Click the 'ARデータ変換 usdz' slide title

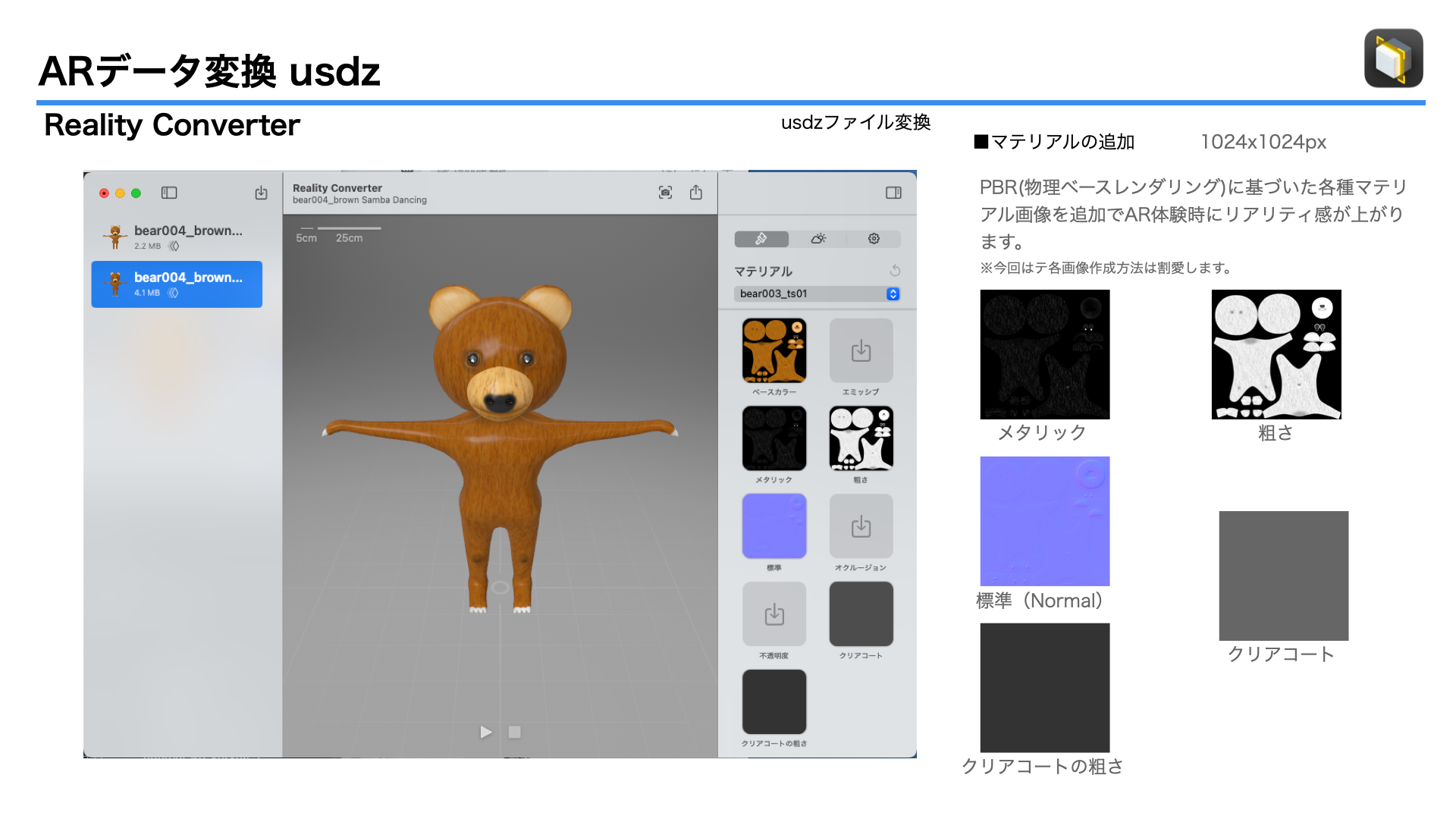point(209,72)
